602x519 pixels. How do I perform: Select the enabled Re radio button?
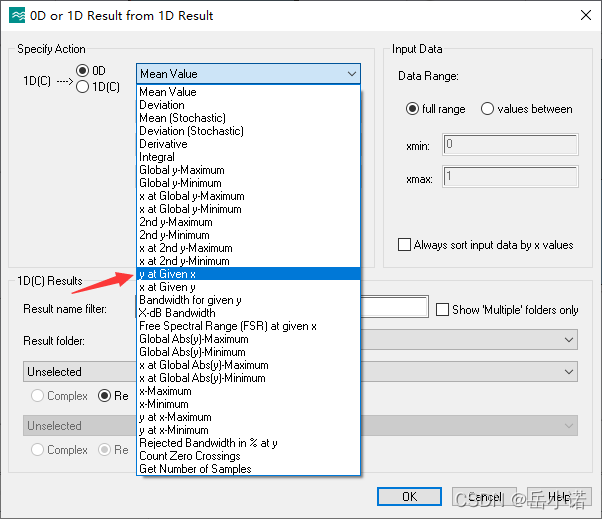point(104,395)
